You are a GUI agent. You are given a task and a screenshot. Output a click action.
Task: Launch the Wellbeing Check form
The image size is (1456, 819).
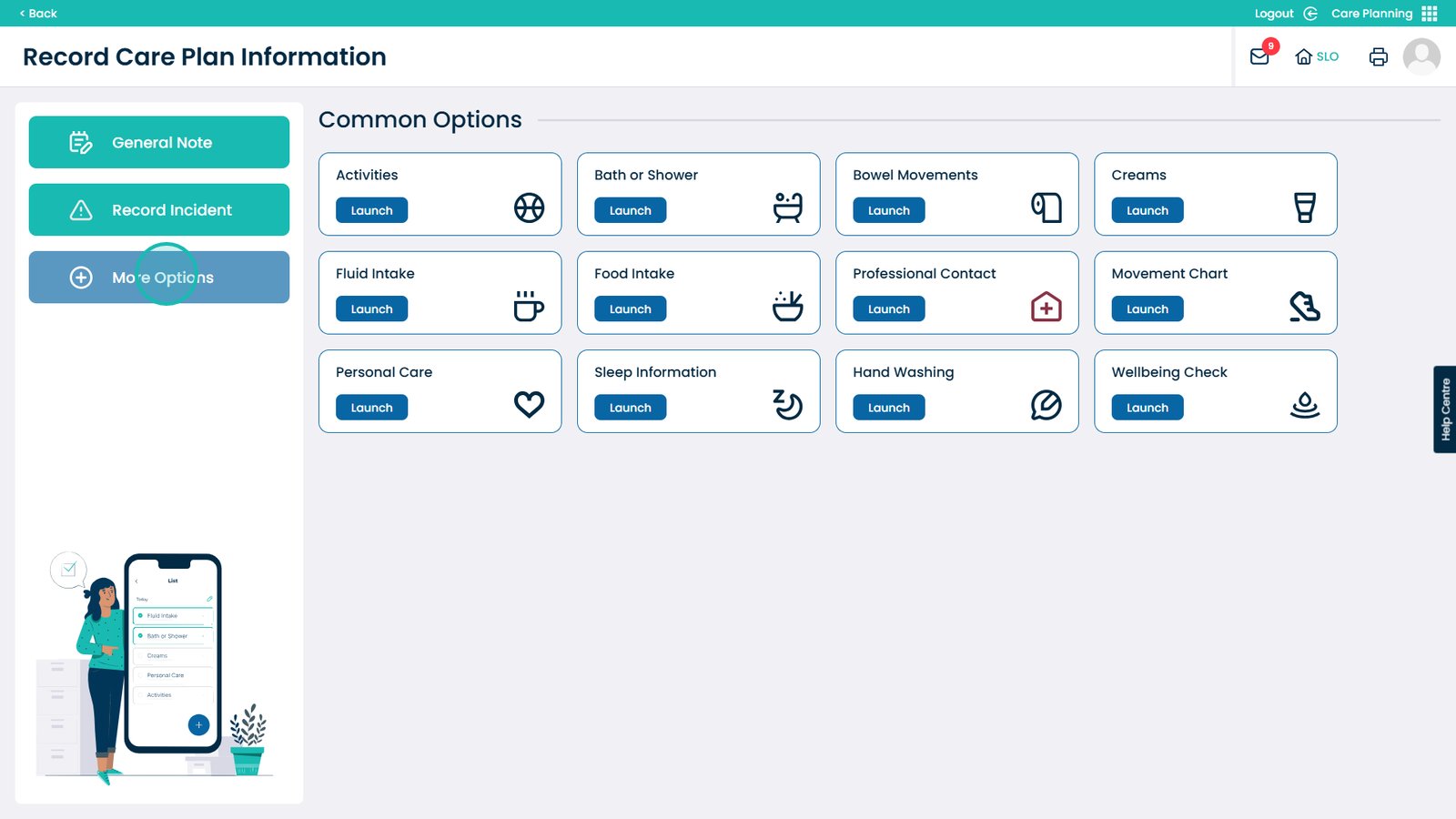click(1147, 408)
